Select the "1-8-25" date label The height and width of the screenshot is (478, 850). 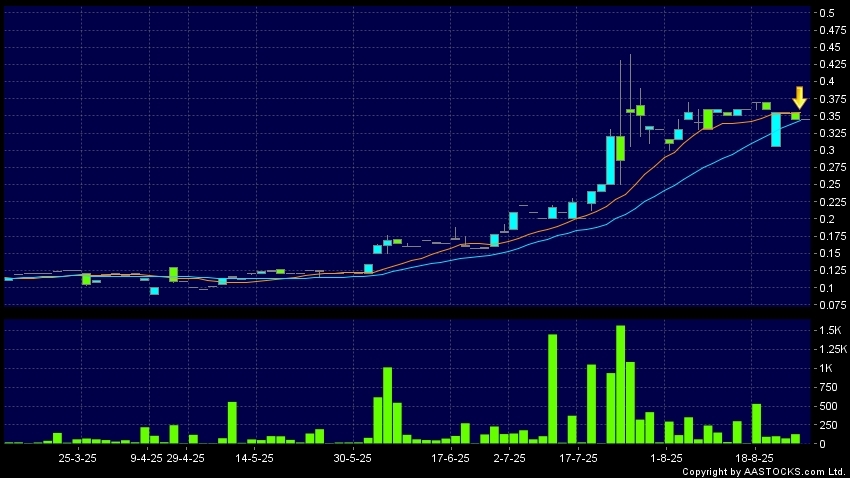click(x=666, y=458)
